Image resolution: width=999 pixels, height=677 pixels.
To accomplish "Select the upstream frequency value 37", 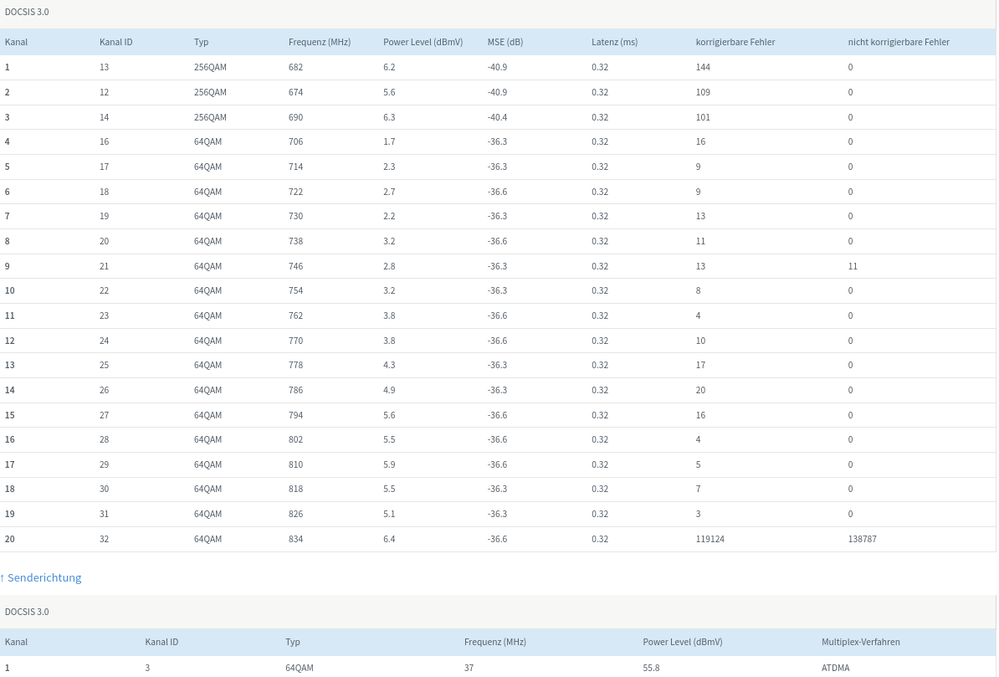I will pyautogui.click(x=469, y=668).
